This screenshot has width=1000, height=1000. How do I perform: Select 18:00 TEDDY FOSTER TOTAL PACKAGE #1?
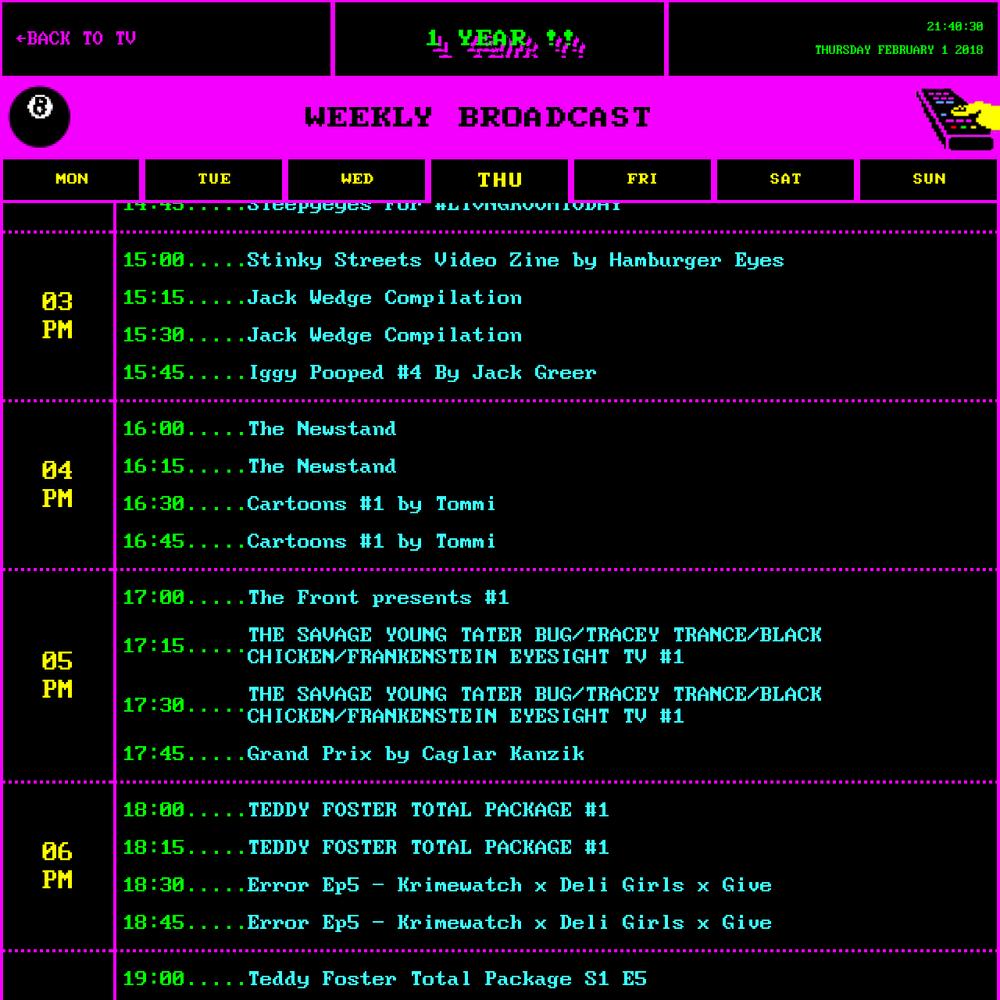[365, 810]
